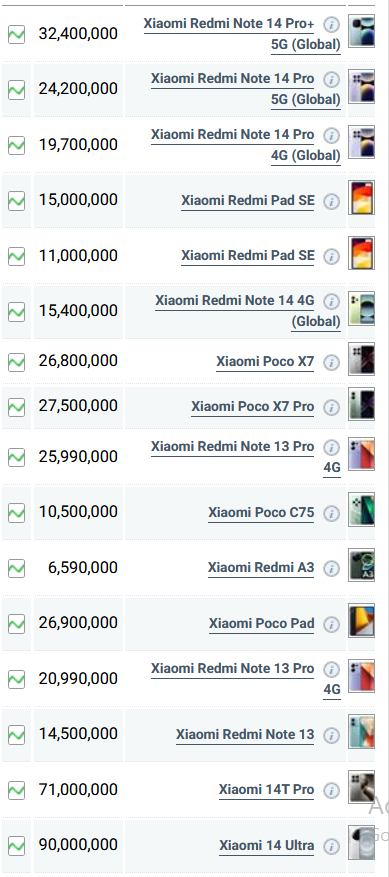Click info icon next to Xiaomi Redmi Note 13
Viewport: 389px width, 877px height.
[331, 735]
